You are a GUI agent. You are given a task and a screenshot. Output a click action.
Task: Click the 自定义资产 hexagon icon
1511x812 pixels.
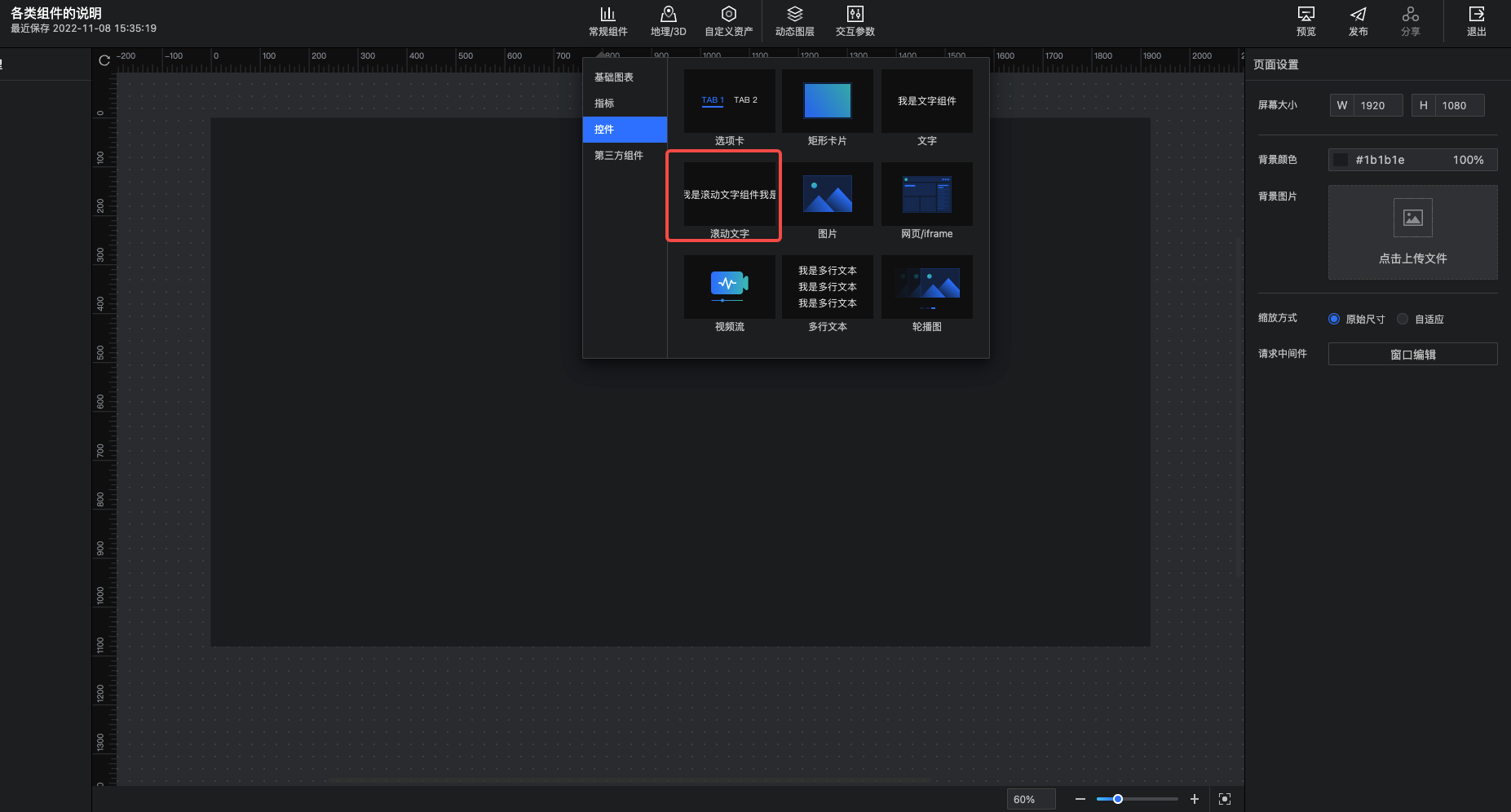(x=728, y=21)
